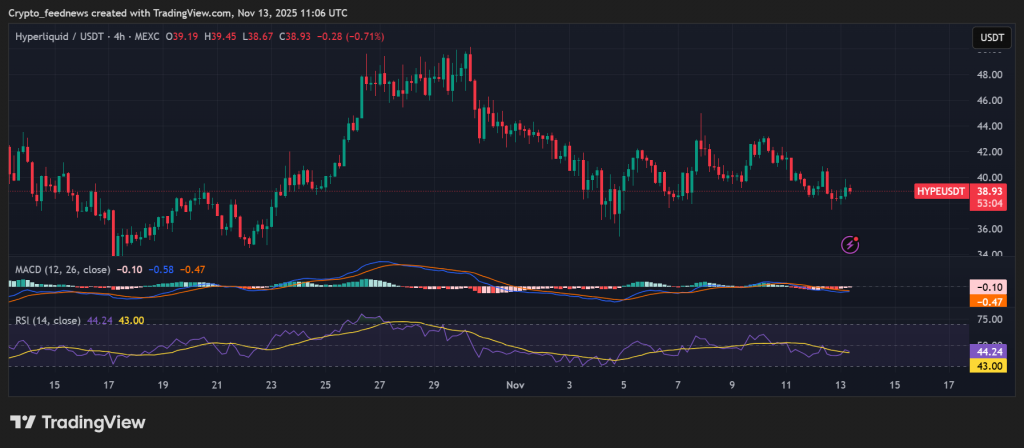Select the MACD (12, 26, close) indicator label
1024x448 pixels.
(x=61, y=269)
